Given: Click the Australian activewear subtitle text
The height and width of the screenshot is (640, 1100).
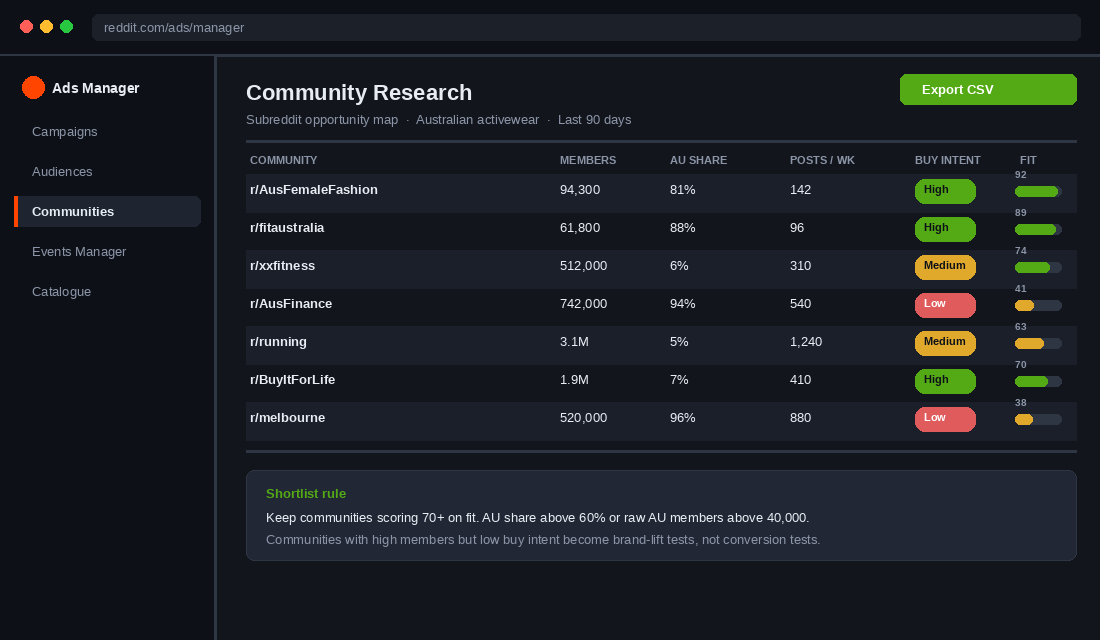Looking at the screenshot, I should coord(477,120).
